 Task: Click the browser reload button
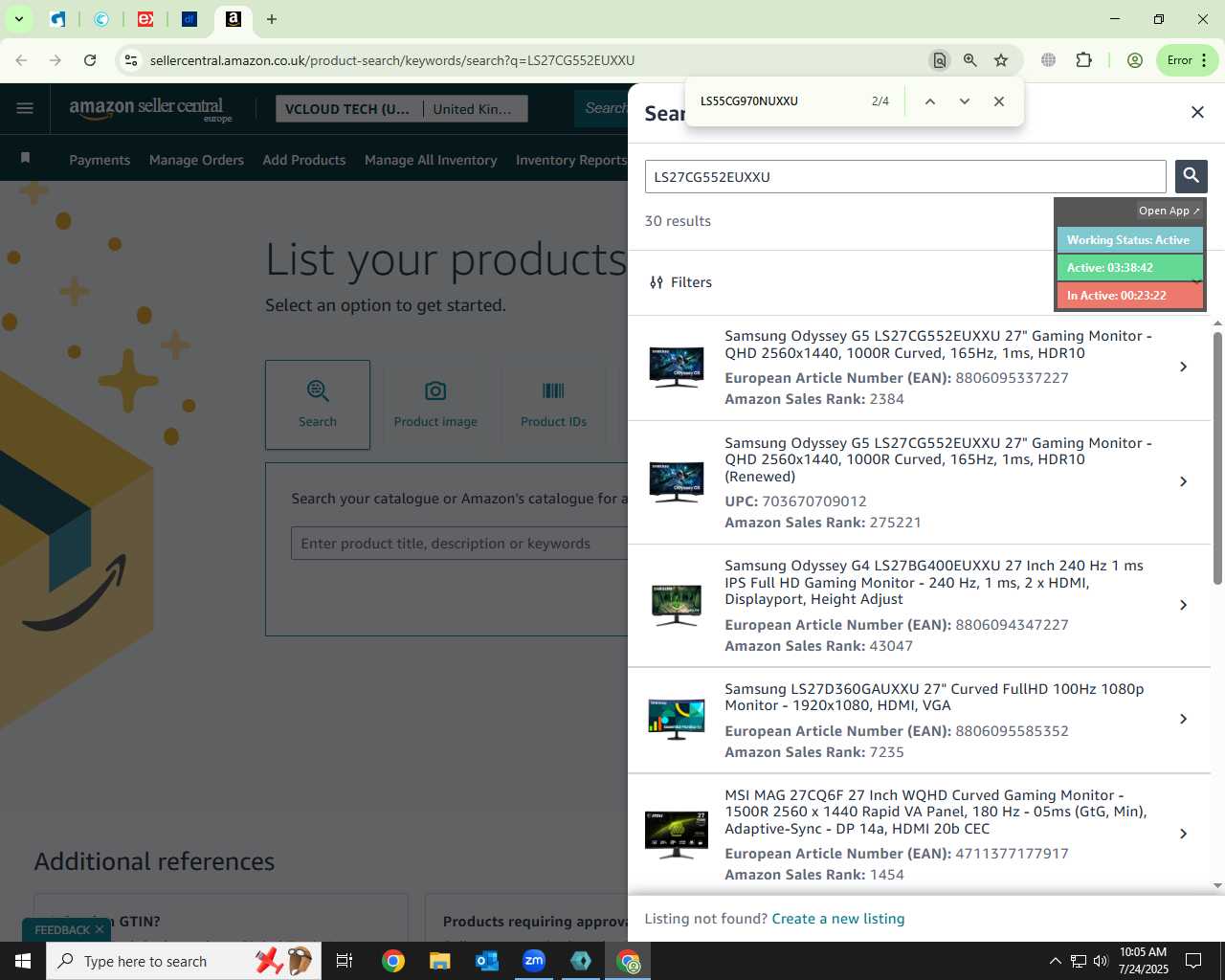pyautogui.click(x=90, y=60)
